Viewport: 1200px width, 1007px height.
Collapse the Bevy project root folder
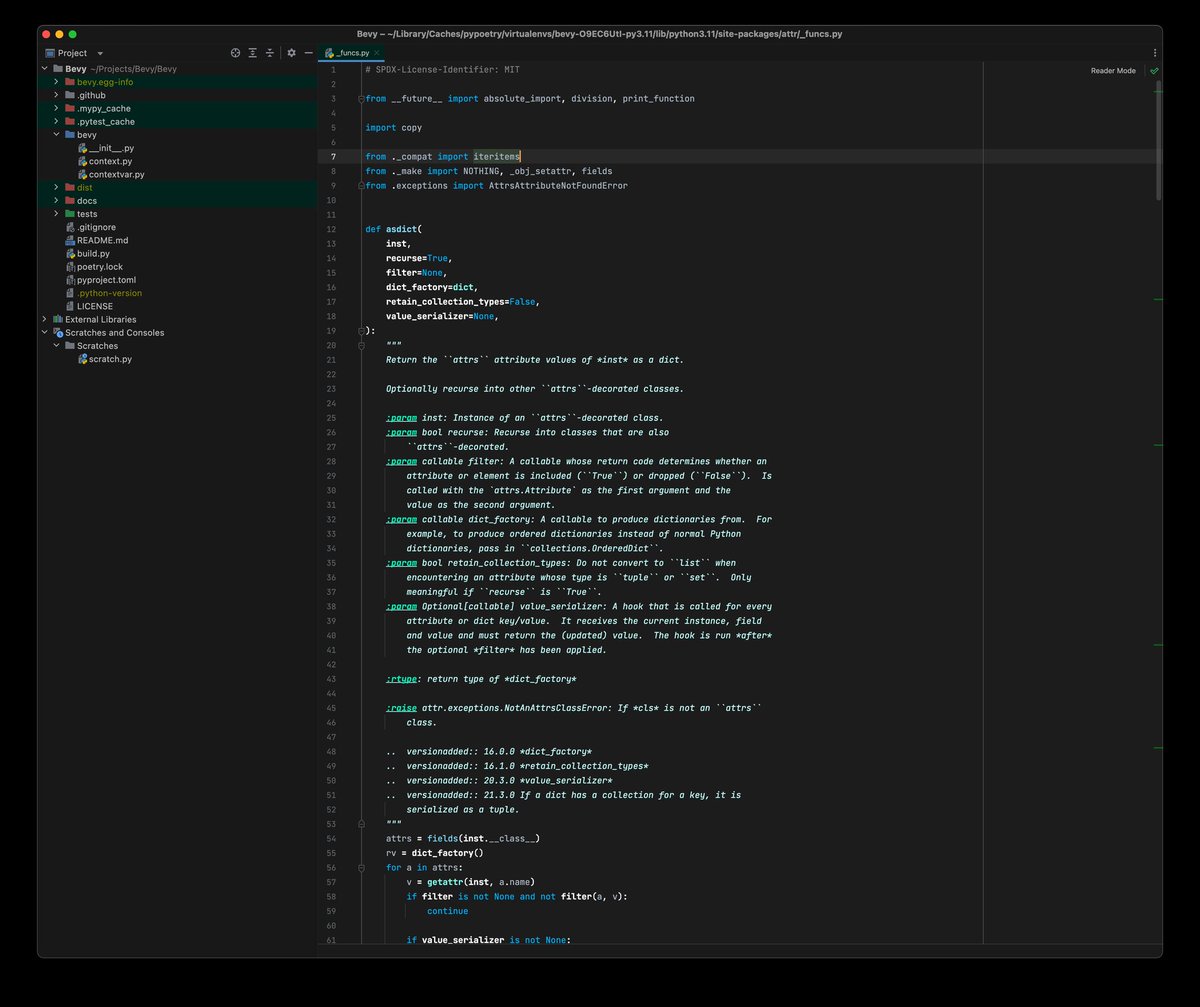tap(44, 69)
